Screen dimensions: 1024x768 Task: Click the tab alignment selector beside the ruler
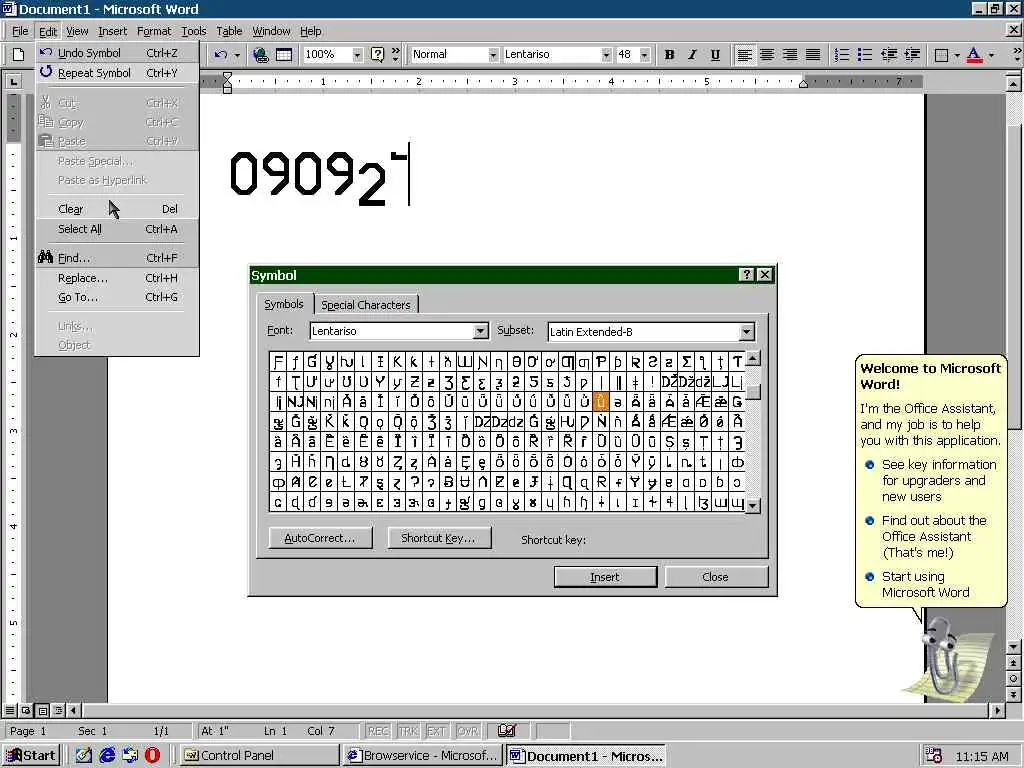(13, 81)
